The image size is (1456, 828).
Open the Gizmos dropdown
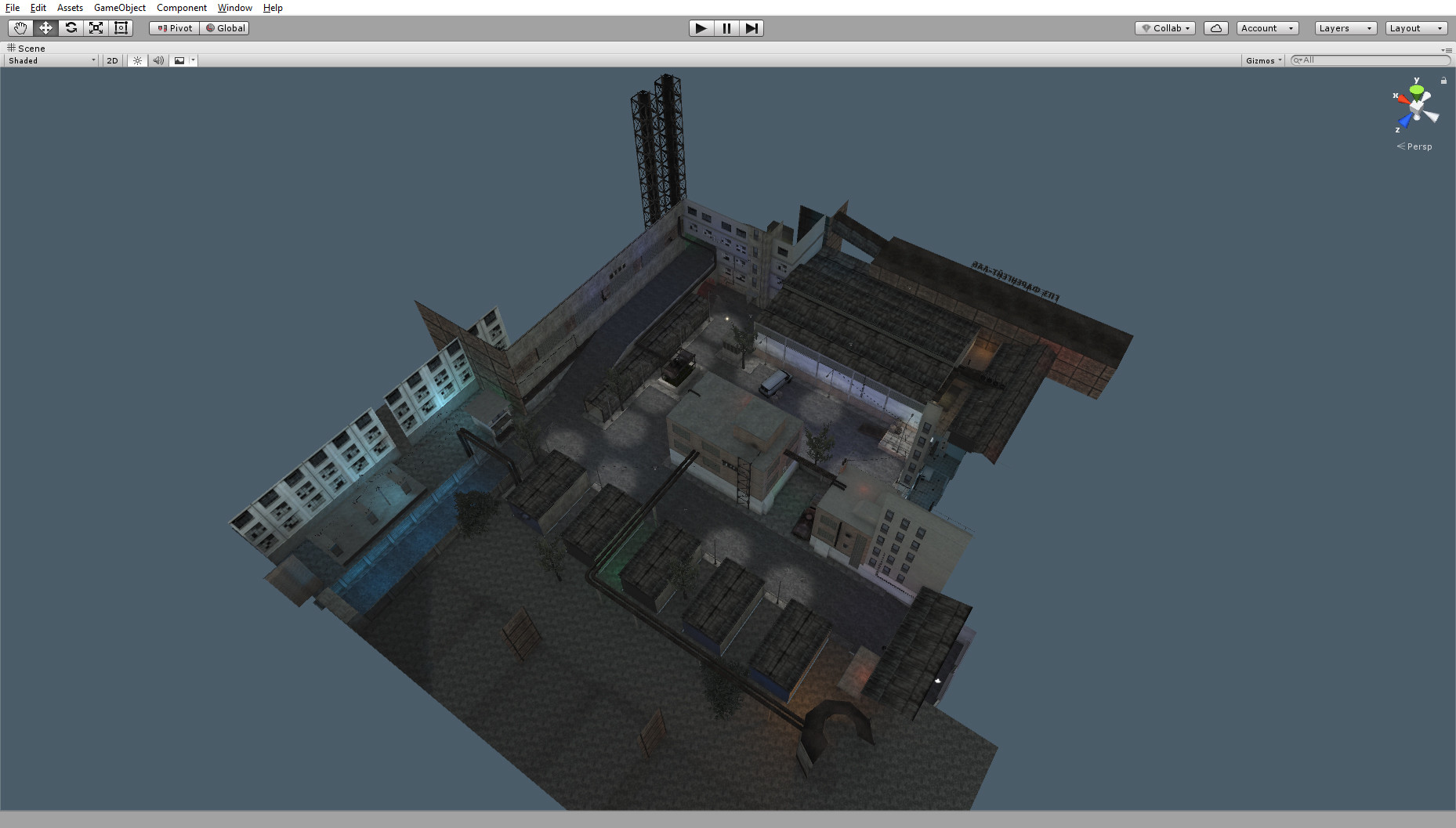click(1262, 60)
